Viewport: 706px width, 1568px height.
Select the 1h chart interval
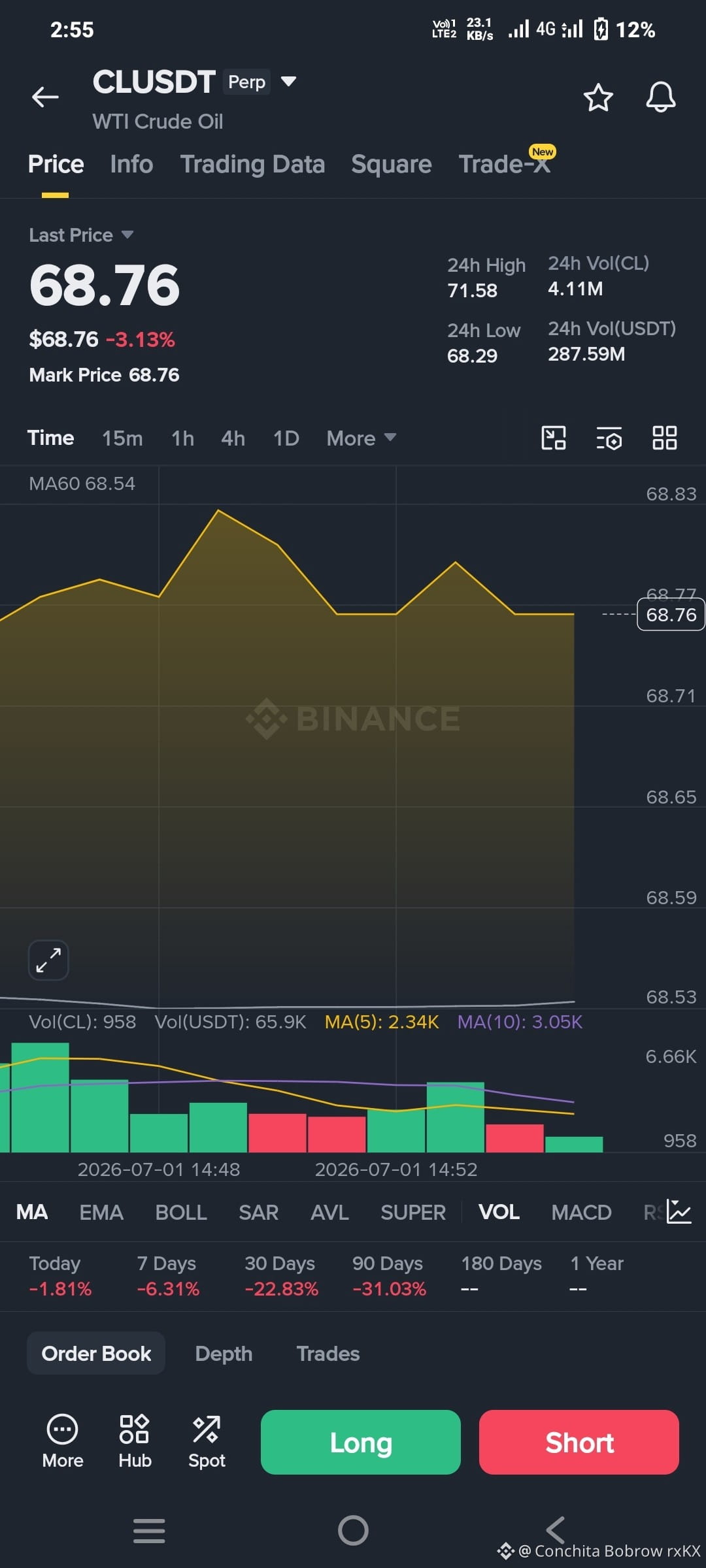point(182,438)
